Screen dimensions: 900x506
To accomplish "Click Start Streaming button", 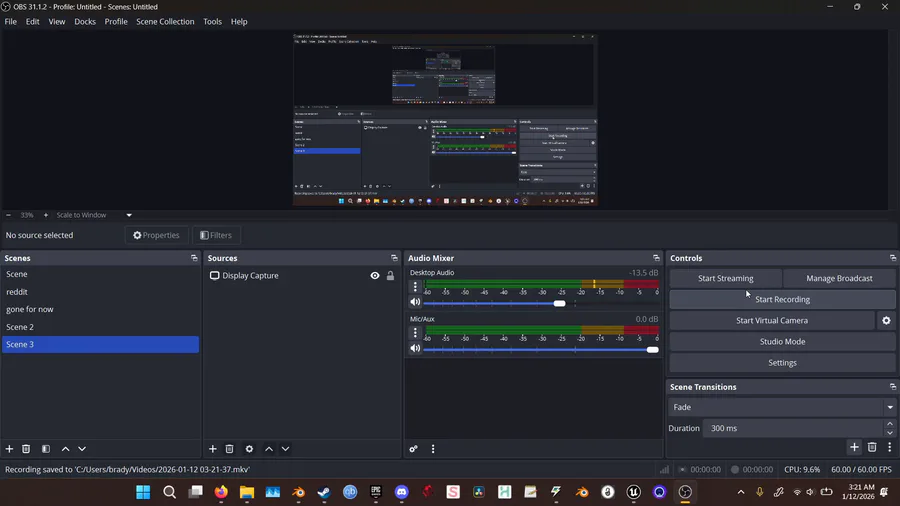I will point(726,278).
